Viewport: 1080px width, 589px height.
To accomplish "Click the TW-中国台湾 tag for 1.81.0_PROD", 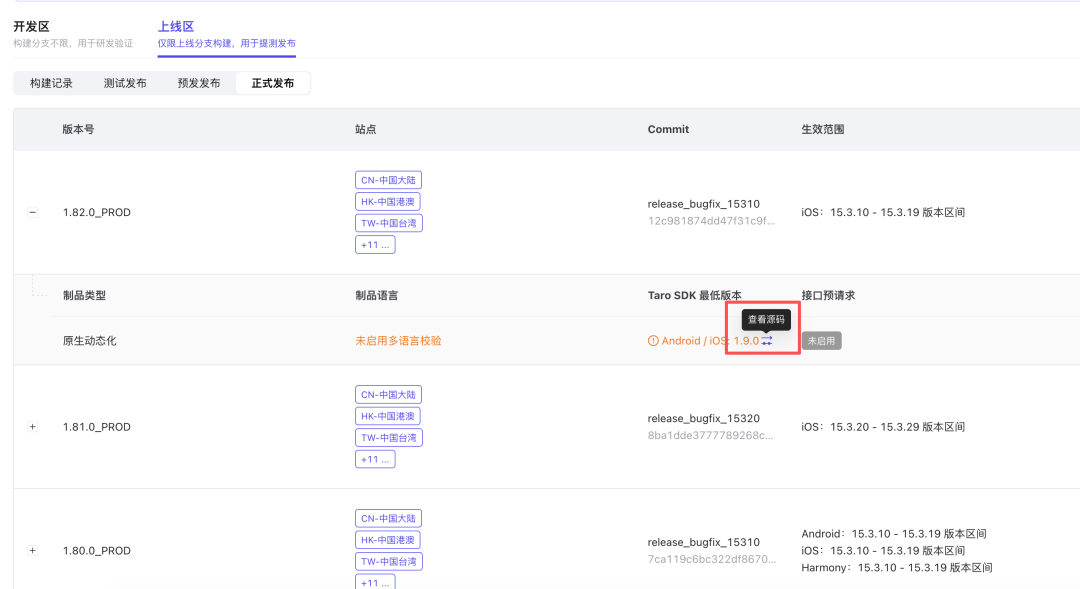I will click(389, 437).
